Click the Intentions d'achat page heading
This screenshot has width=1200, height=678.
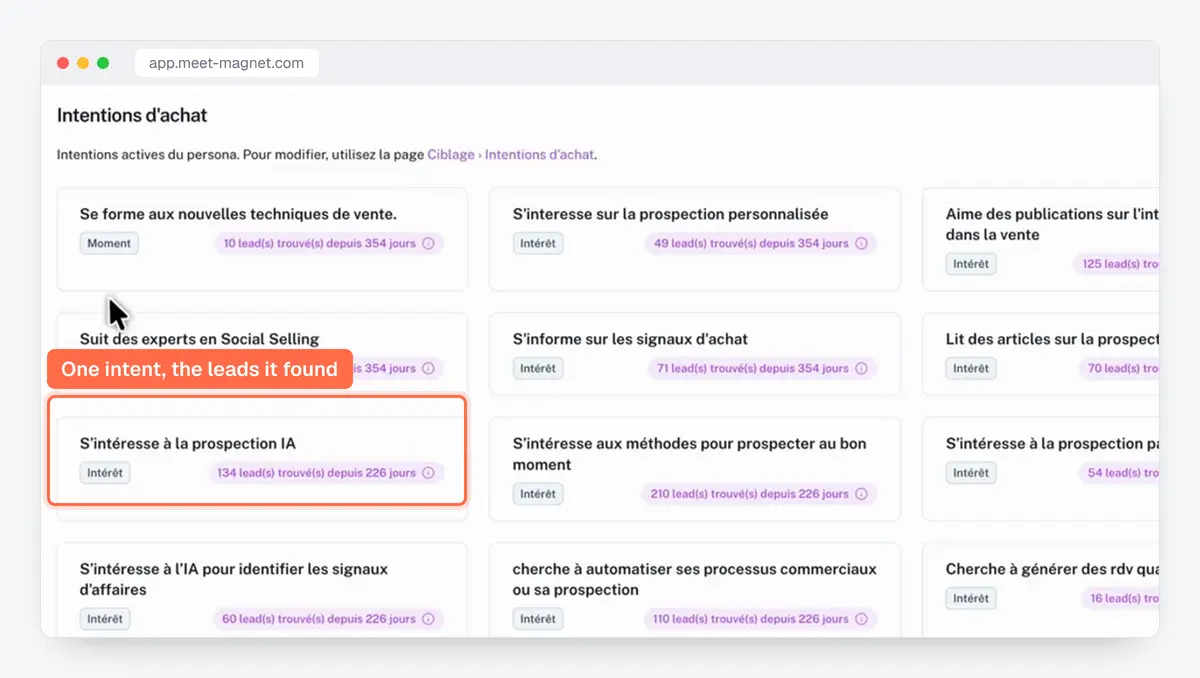[132, 115]
